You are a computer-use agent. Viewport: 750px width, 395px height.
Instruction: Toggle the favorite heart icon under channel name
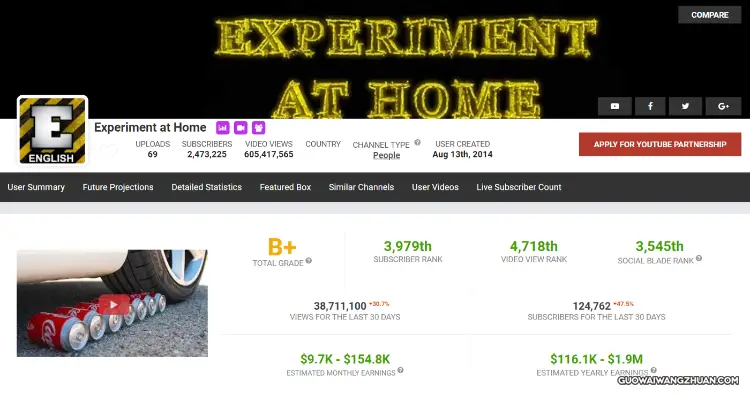click(109, 151)
